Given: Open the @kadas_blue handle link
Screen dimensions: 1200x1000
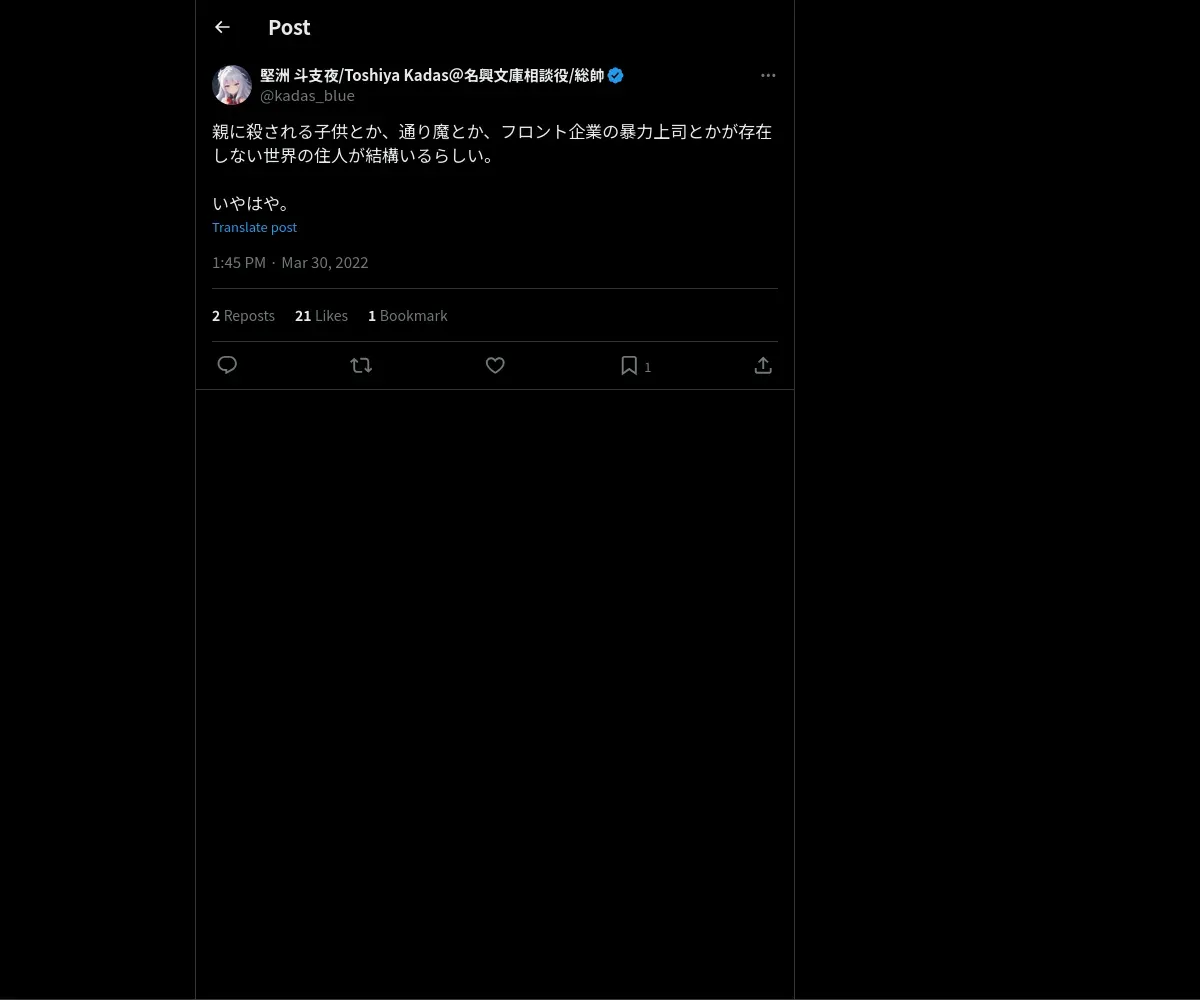Looking at the screenshot, I should (x=307, y=96).
